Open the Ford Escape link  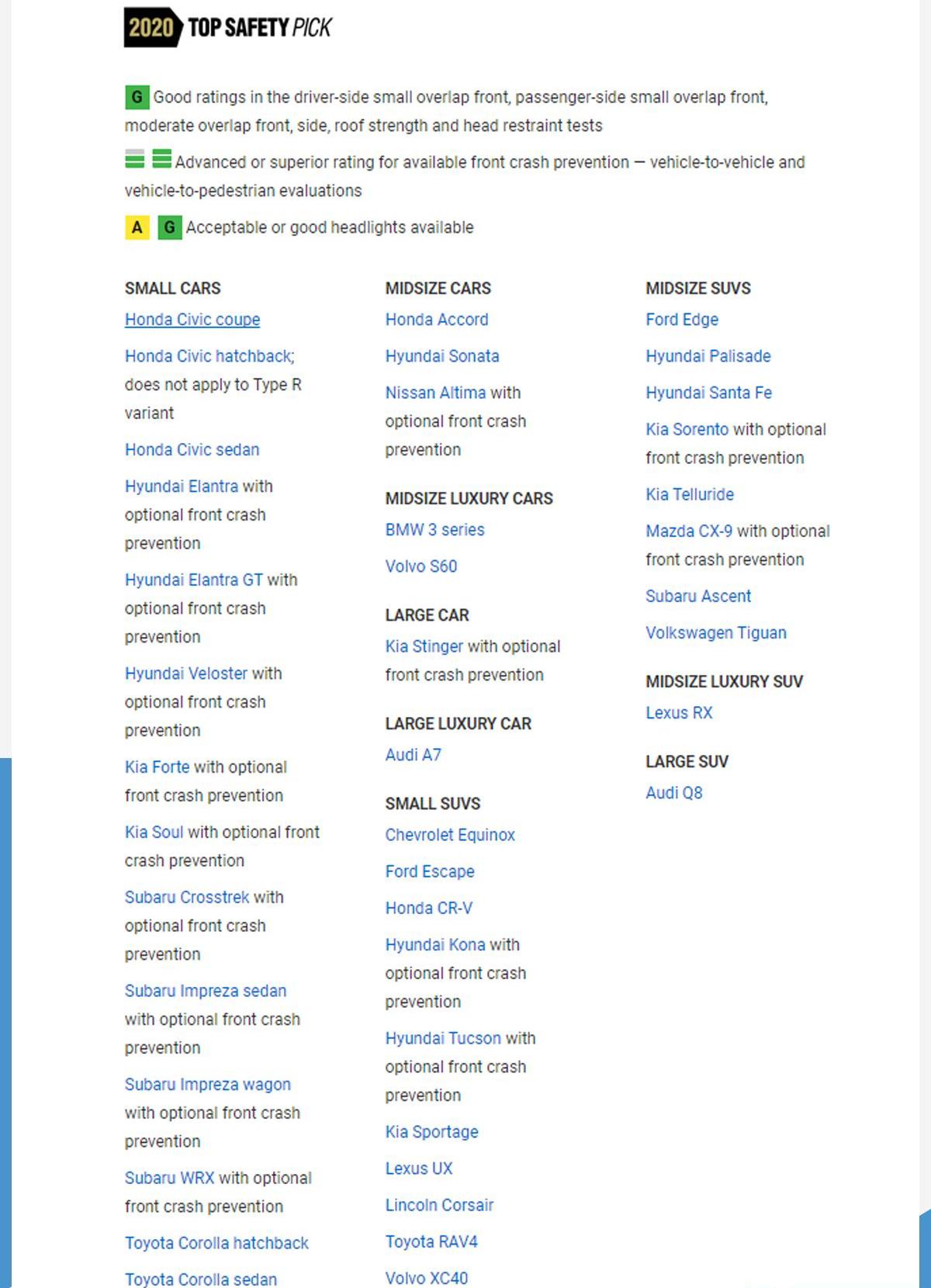tap(430, 871)
